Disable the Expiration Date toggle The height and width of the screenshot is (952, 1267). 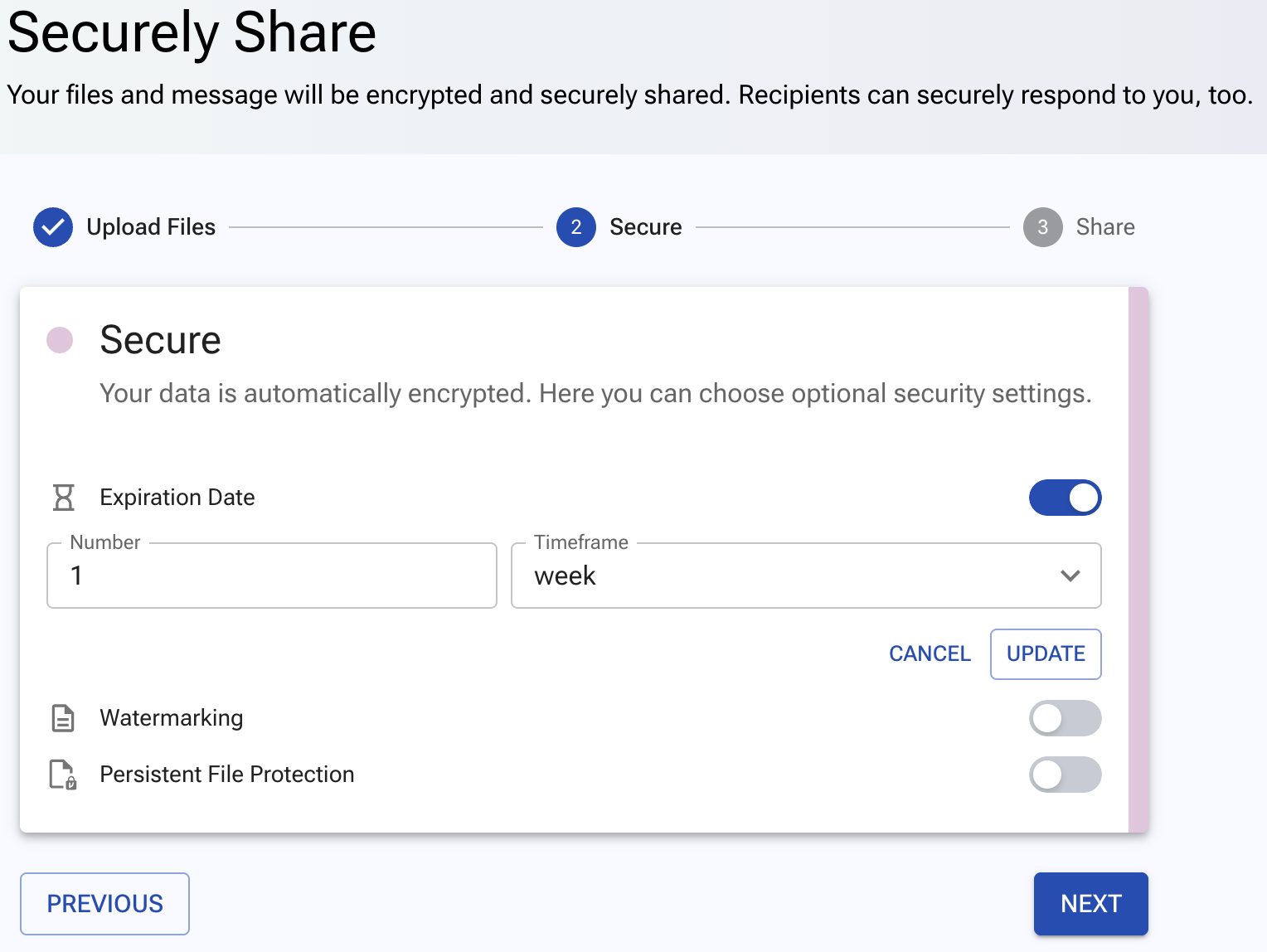pyautogui.click(x=1066, y=498)
